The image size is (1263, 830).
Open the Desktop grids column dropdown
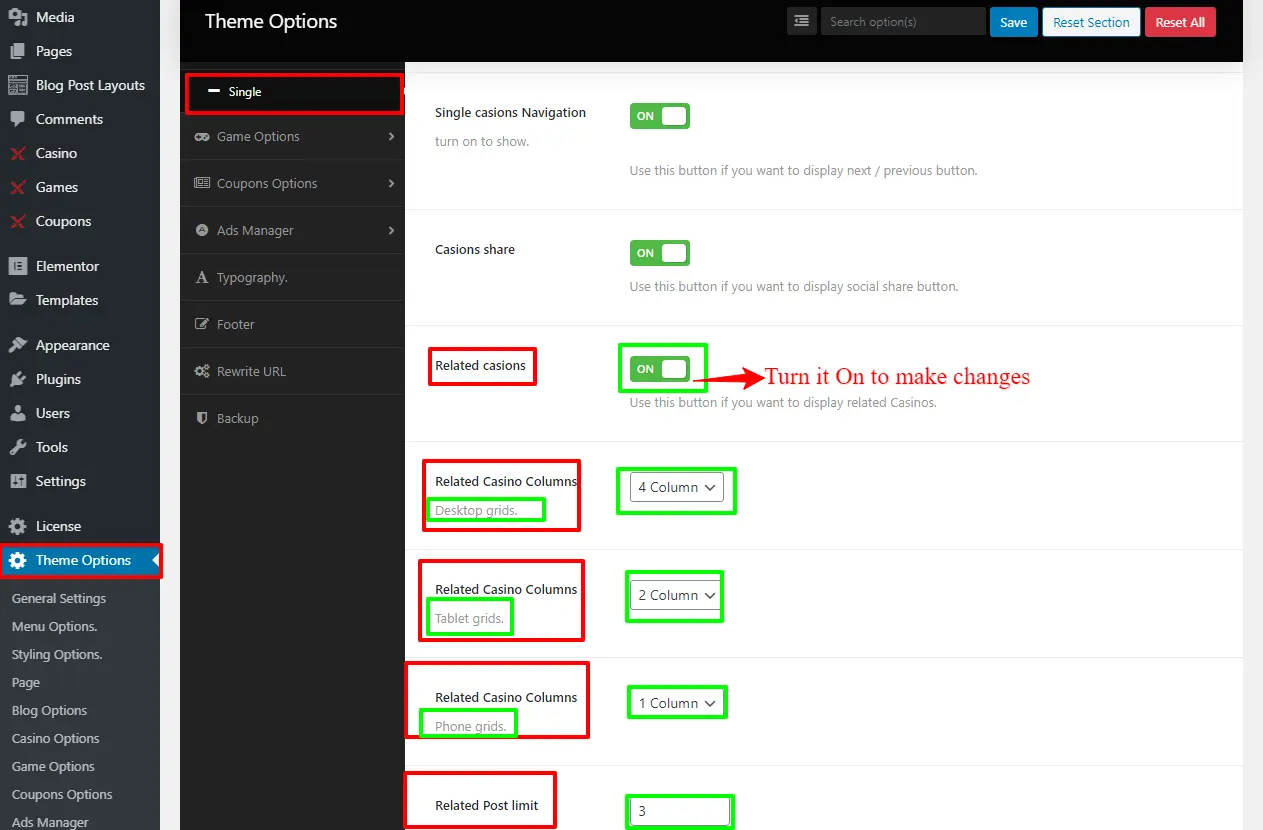[676, 487]
